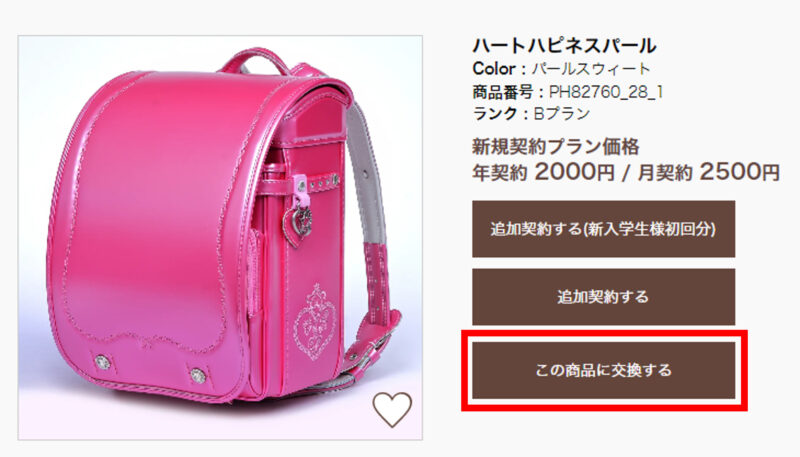Click product title ハートハピネスパール
The image size is (800, 457).
pyautogui.click(x=564, y=46)
